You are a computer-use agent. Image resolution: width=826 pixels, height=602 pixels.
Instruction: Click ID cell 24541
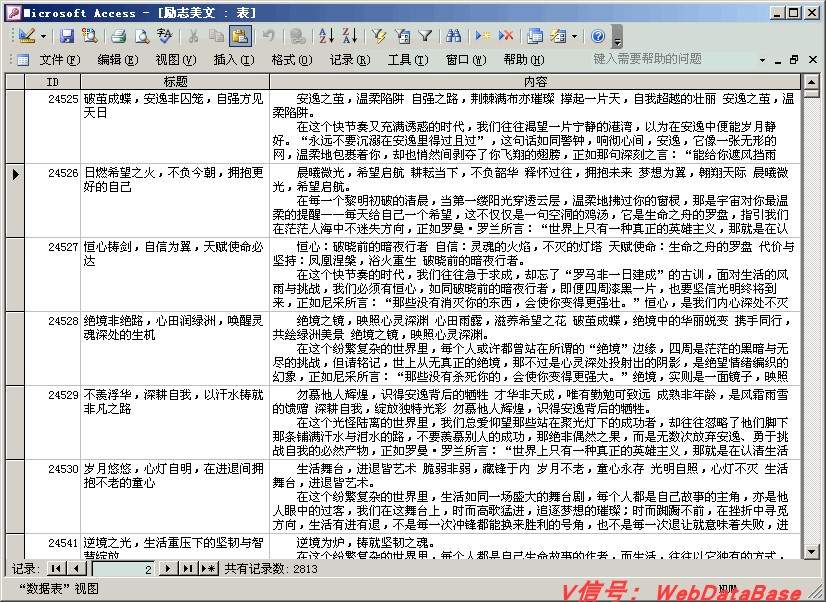(x=53, y=546)
